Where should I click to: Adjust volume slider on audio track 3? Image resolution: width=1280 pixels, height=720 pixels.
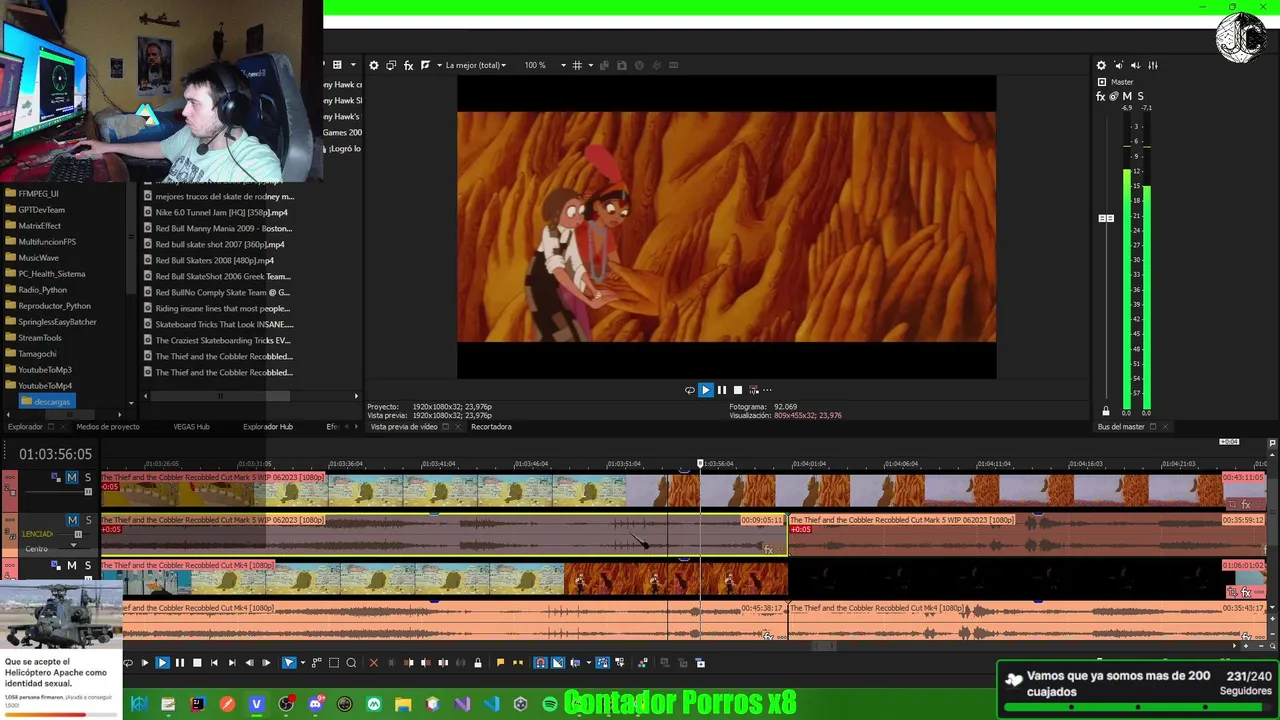78,534
